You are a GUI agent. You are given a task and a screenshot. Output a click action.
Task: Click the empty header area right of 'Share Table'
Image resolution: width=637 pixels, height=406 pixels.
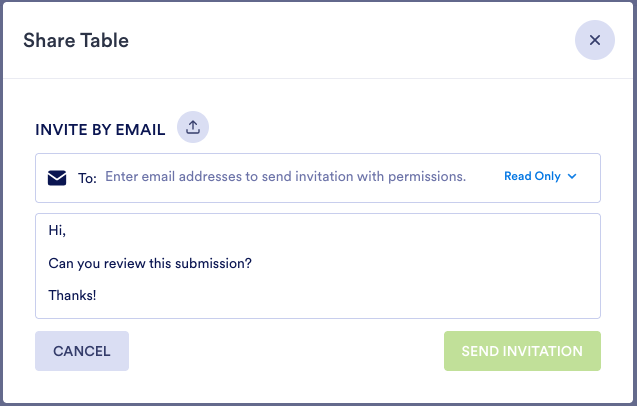coord(350,41)
